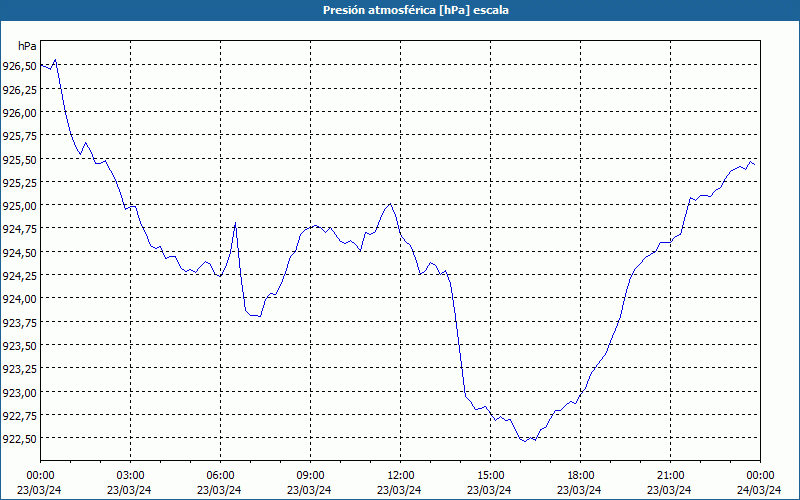Click the 924,75 y-axis label
Screen dimensions: 800x500
click(19, 229)
